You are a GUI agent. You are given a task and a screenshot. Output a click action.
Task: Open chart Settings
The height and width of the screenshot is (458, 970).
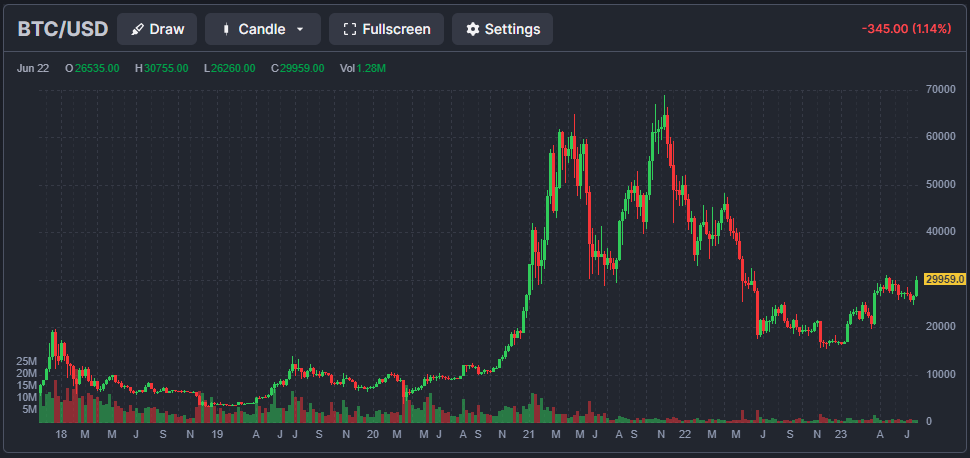coord(502,29)
